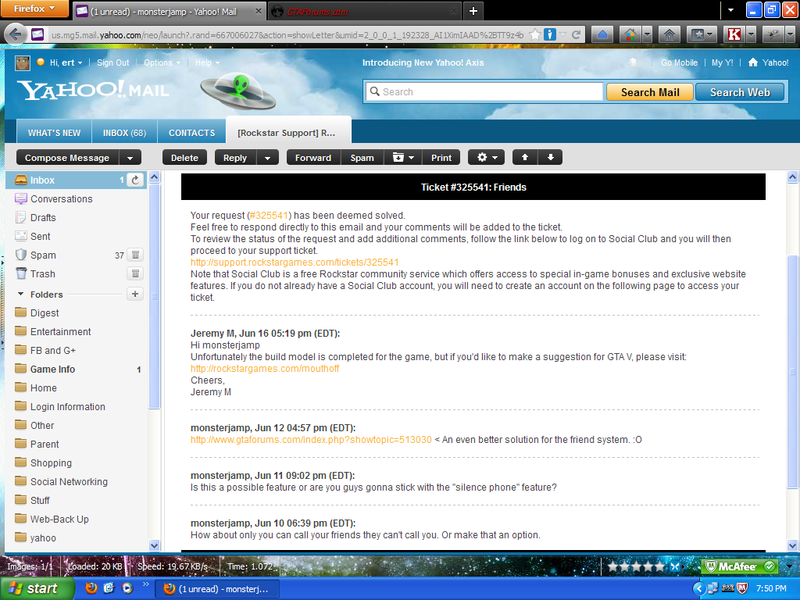Viewport: 800px width, 600px height.
Task: Switch to the INBOX (68) tab
Action: (x=124, y=133)
